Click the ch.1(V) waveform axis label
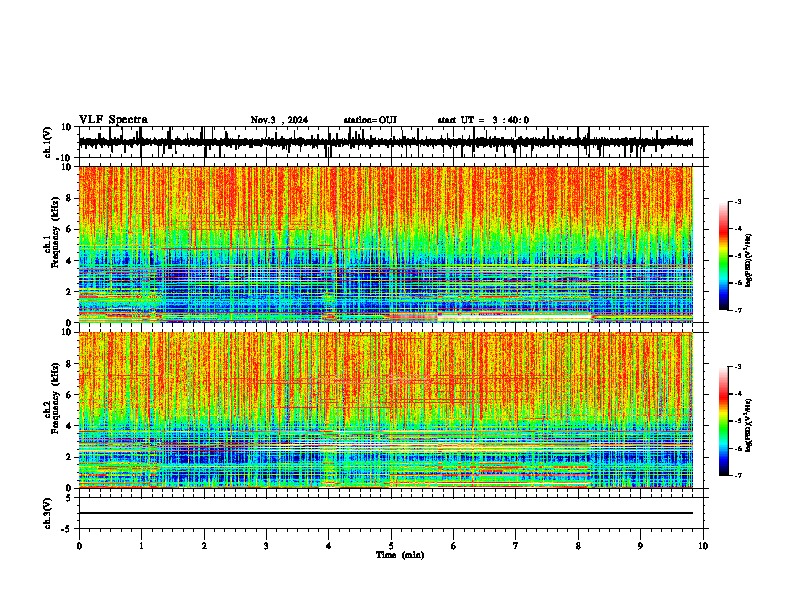The height and width of the screenshot is (612, 792). pyautogui.click(x=48, y=142)
